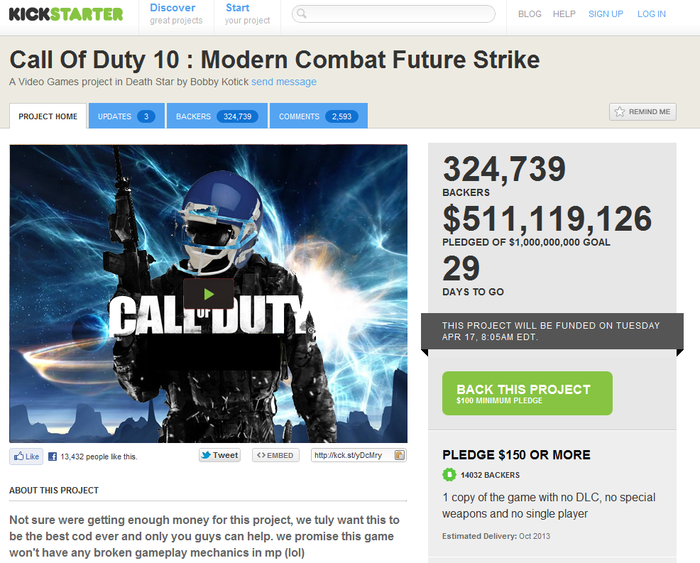
Task: Click the Kickstarter logo
Action: click(66, 14)
